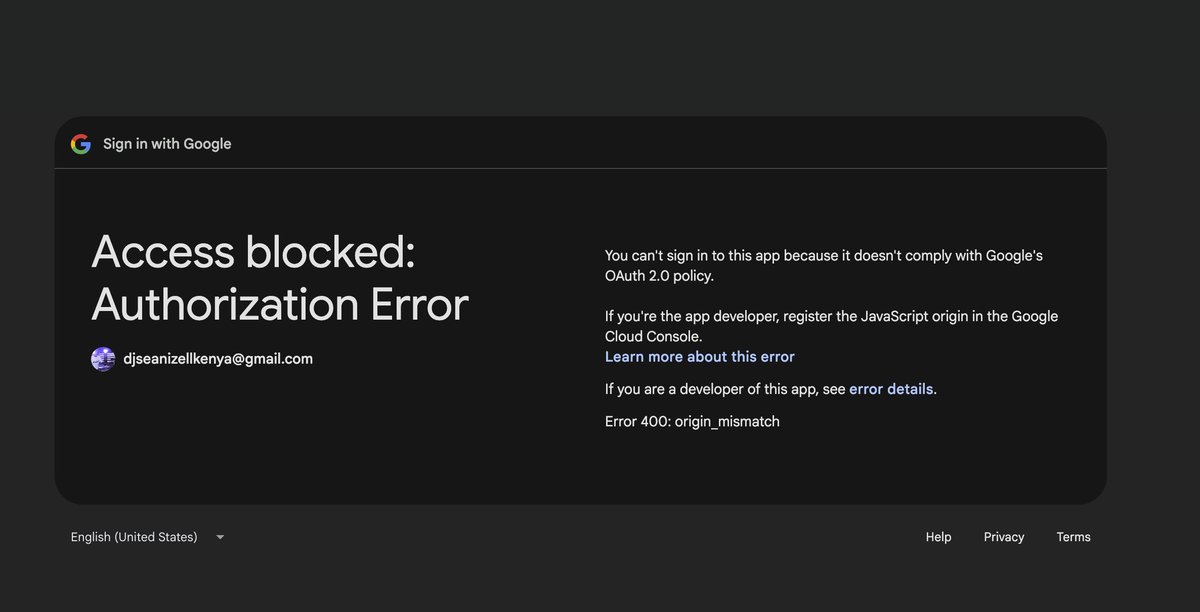The height and width of the screenshot is (612, 1200).
Task: Click the account avatar beside djseanizellkenya@gmail.com
Action: pos(103,359)
